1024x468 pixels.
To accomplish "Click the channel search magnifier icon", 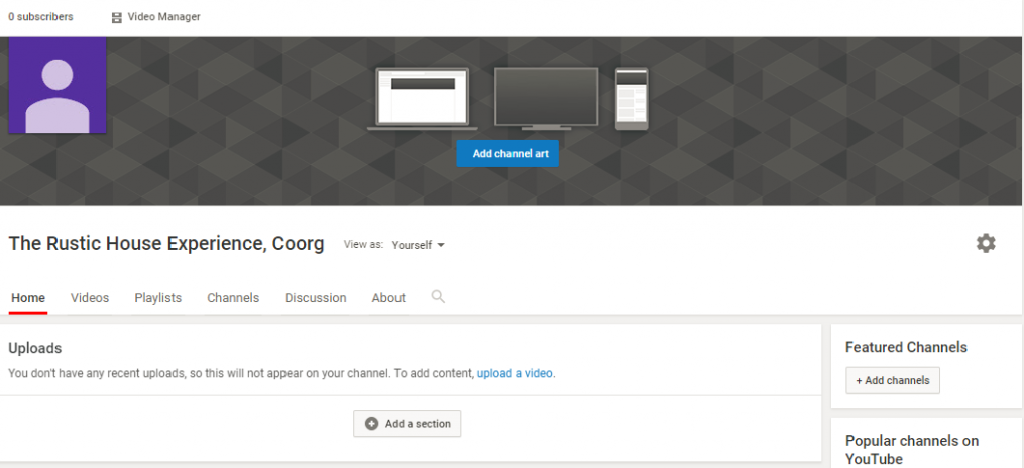I will [x=437, y=297].
